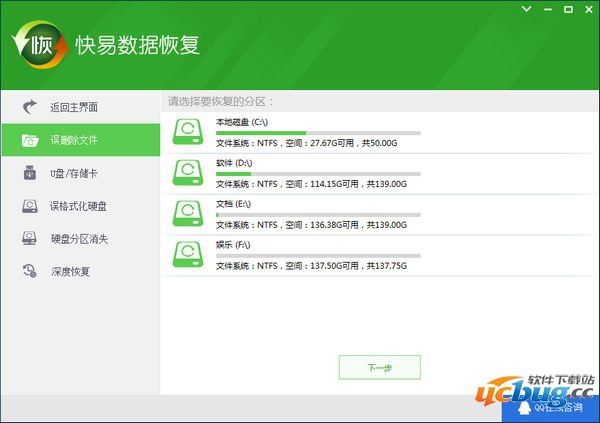Click the folder icon beside 误删除文件
This screenshot has height=423, width=600.
click(x=30, y=140)
